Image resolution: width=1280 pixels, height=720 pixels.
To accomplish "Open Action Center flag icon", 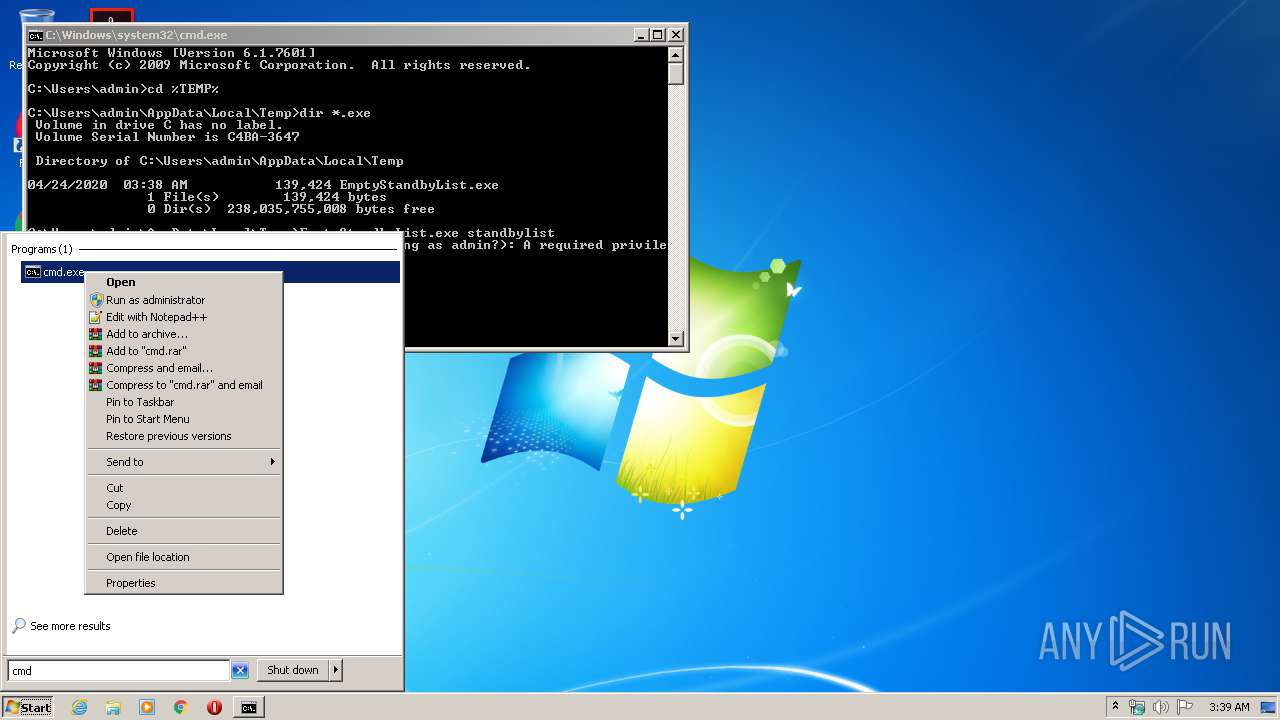I will click(x=1185, y=707).
